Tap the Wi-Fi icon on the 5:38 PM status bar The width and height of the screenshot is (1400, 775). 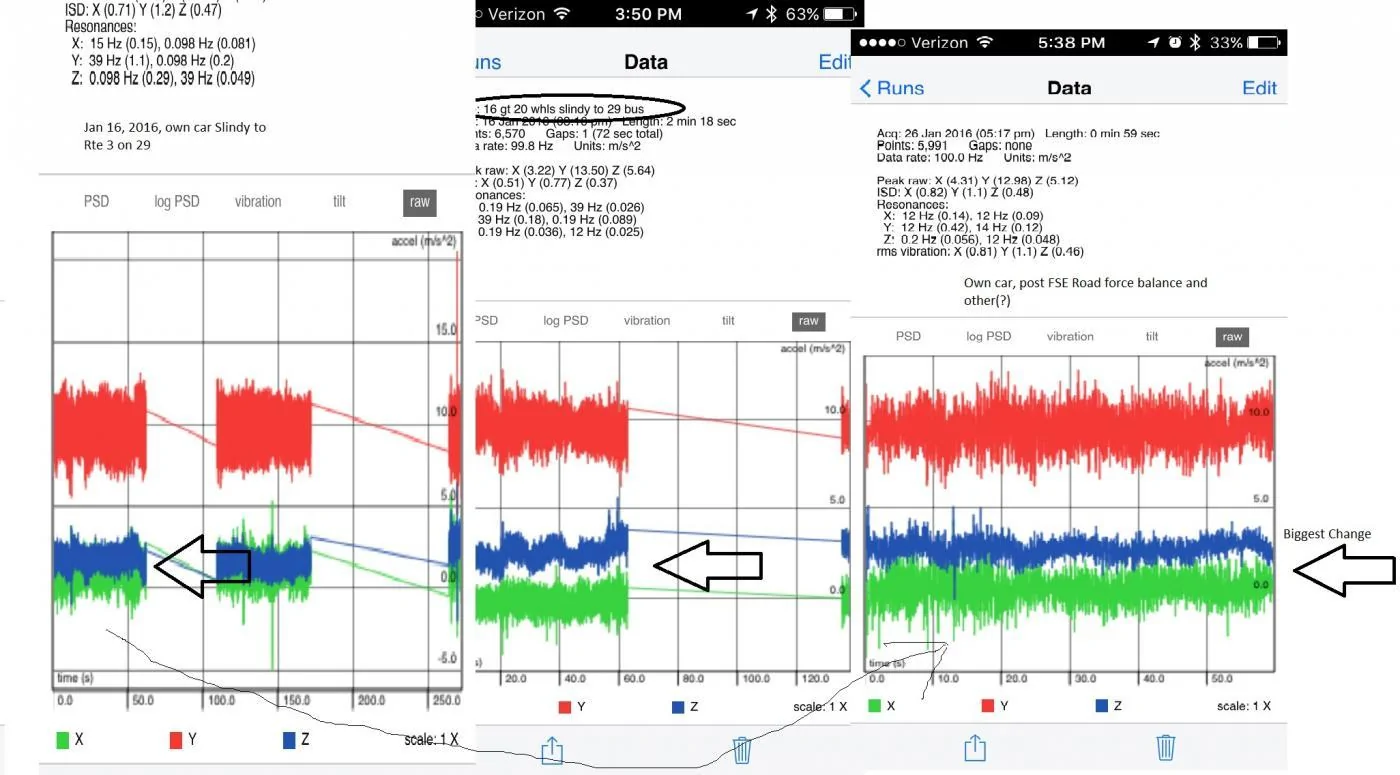(x=986, y=42)
